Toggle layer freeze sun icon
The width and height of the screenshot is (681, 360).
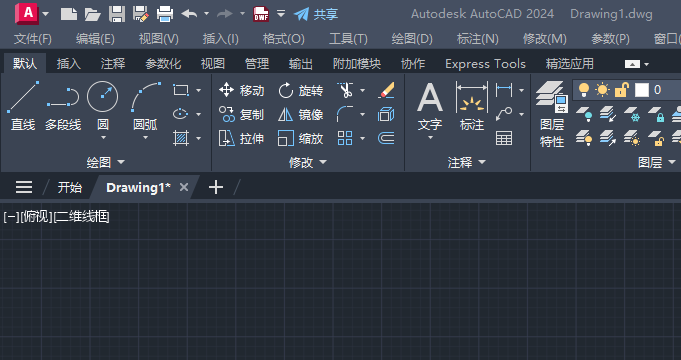point(602,90)
